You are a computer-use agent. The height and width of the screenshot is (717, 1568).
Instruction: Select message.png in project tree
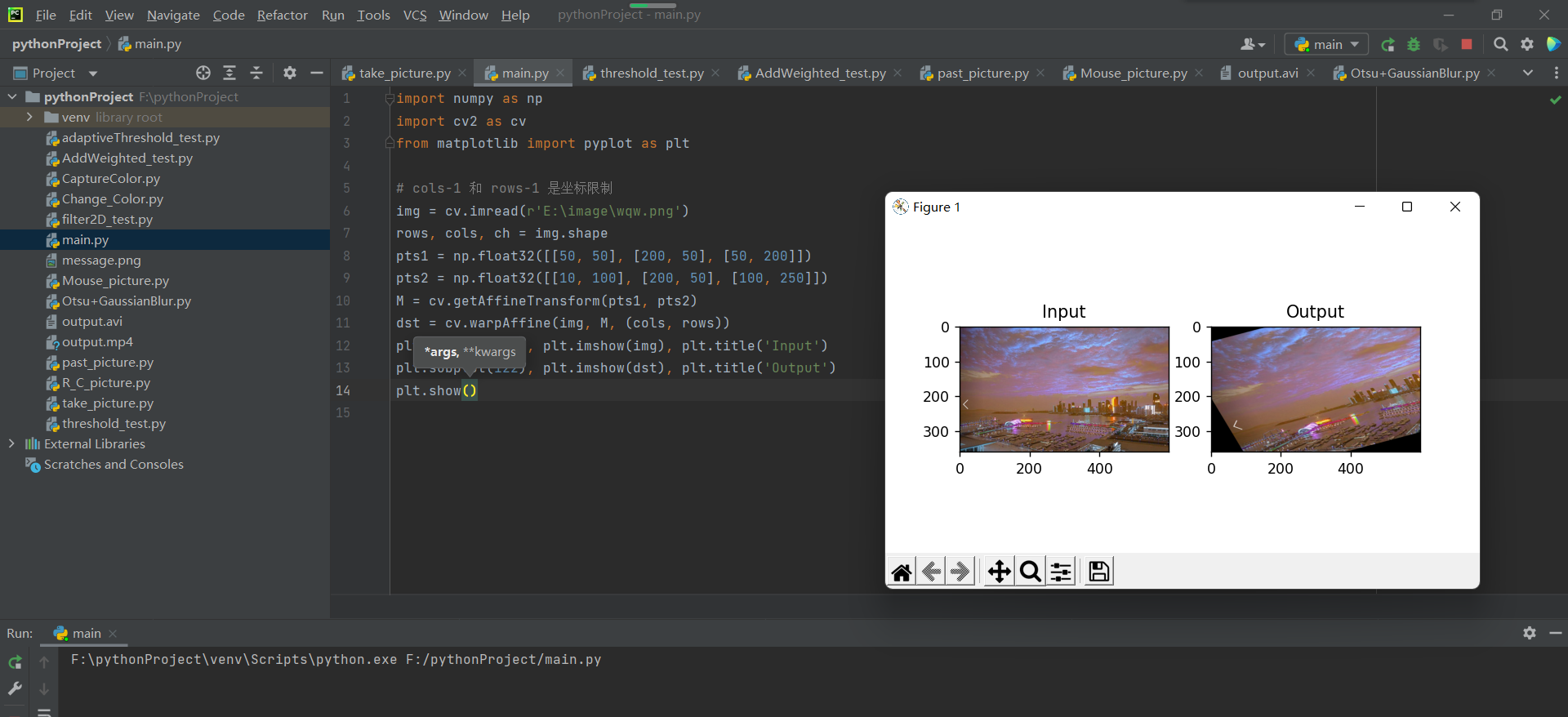tap(101, 260)
